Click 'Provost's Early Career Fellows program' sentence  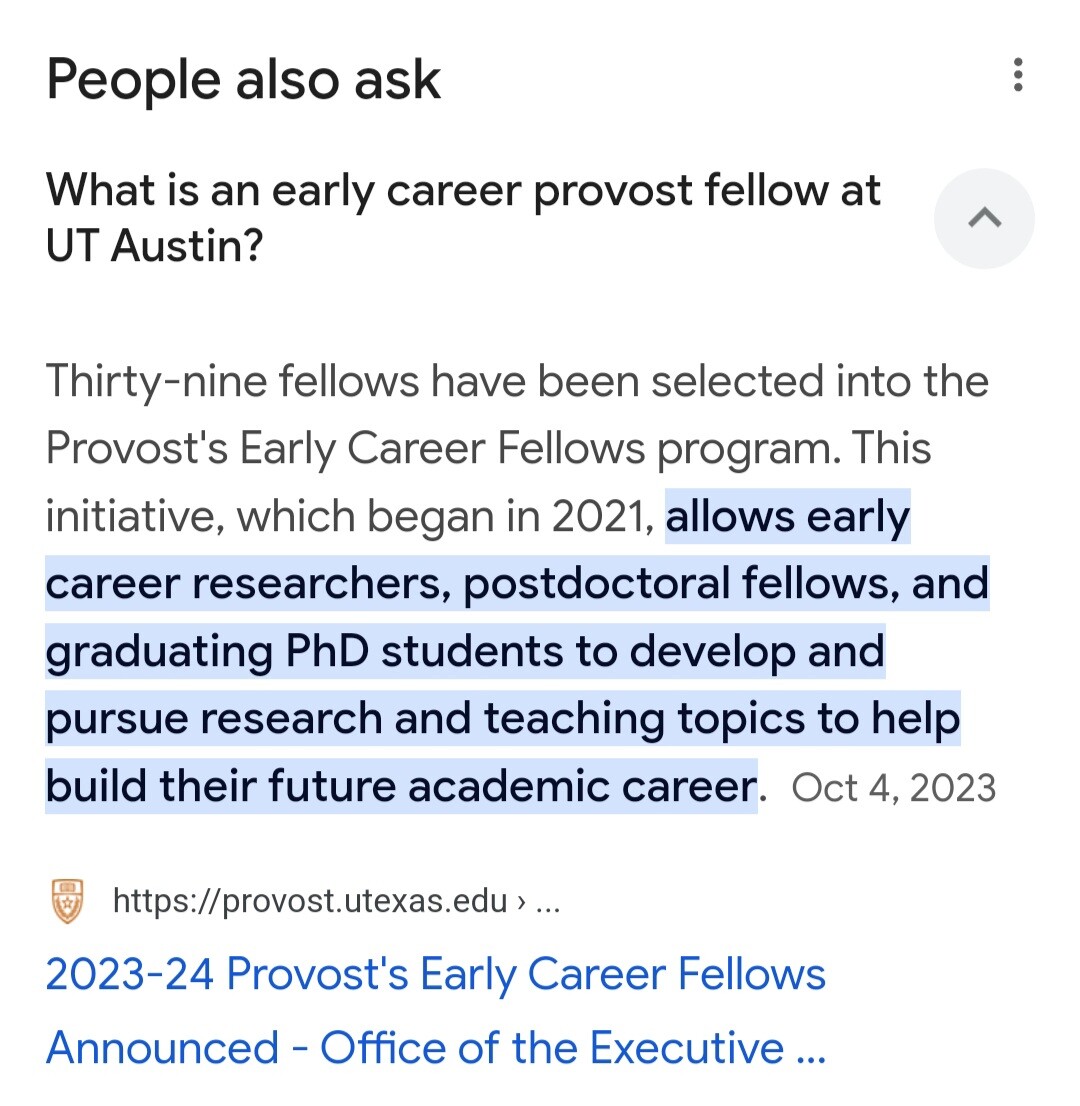click(x=444, y=449)
